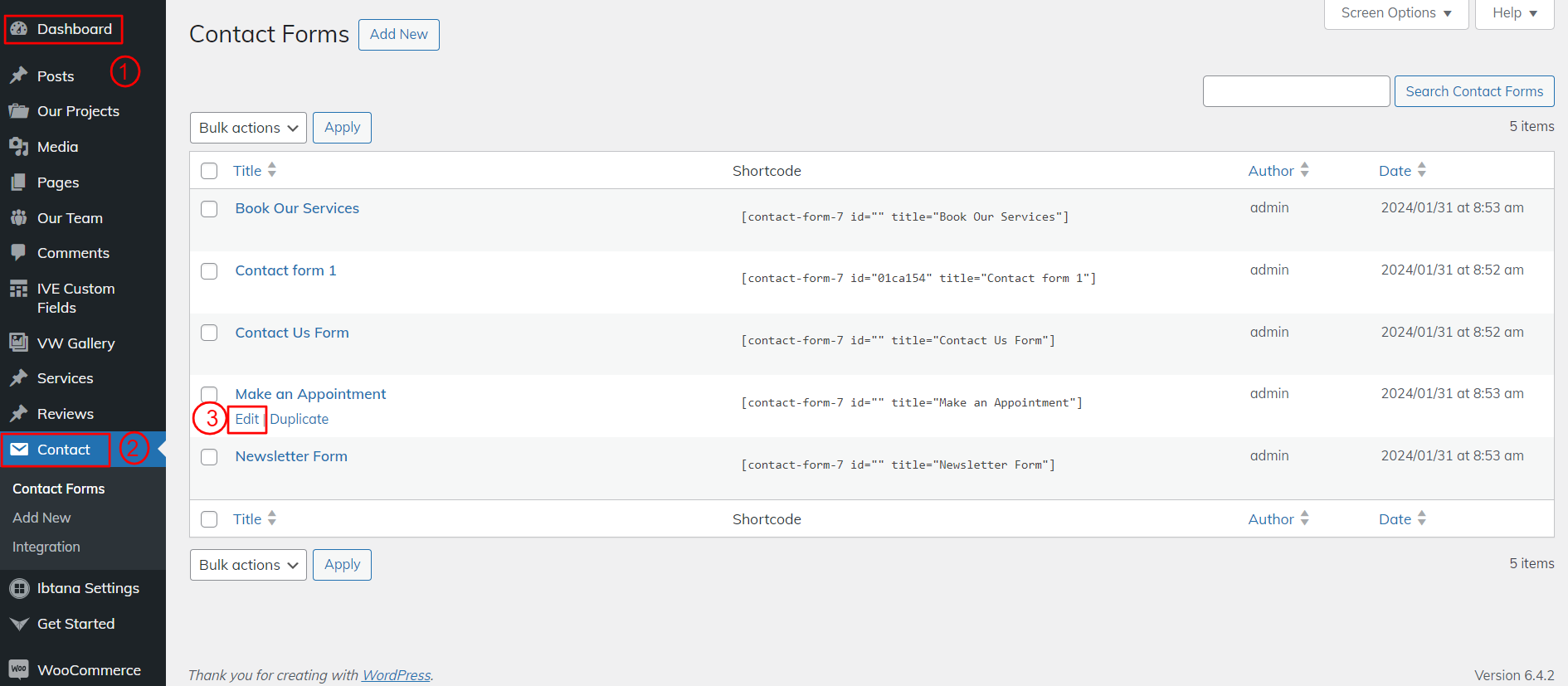Click the Dashboard gauge icon
The height and width of the screenshot is (686, 1568).
coord(19,29)
